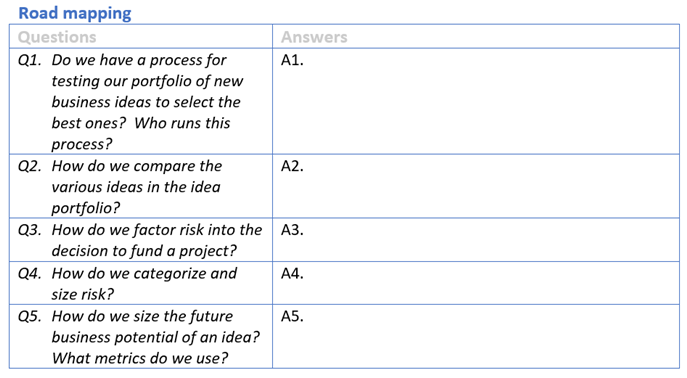The height and width of the screenshot is (378, 687).
Task: Click the A5 answer cell
Action: pos(476,337)
